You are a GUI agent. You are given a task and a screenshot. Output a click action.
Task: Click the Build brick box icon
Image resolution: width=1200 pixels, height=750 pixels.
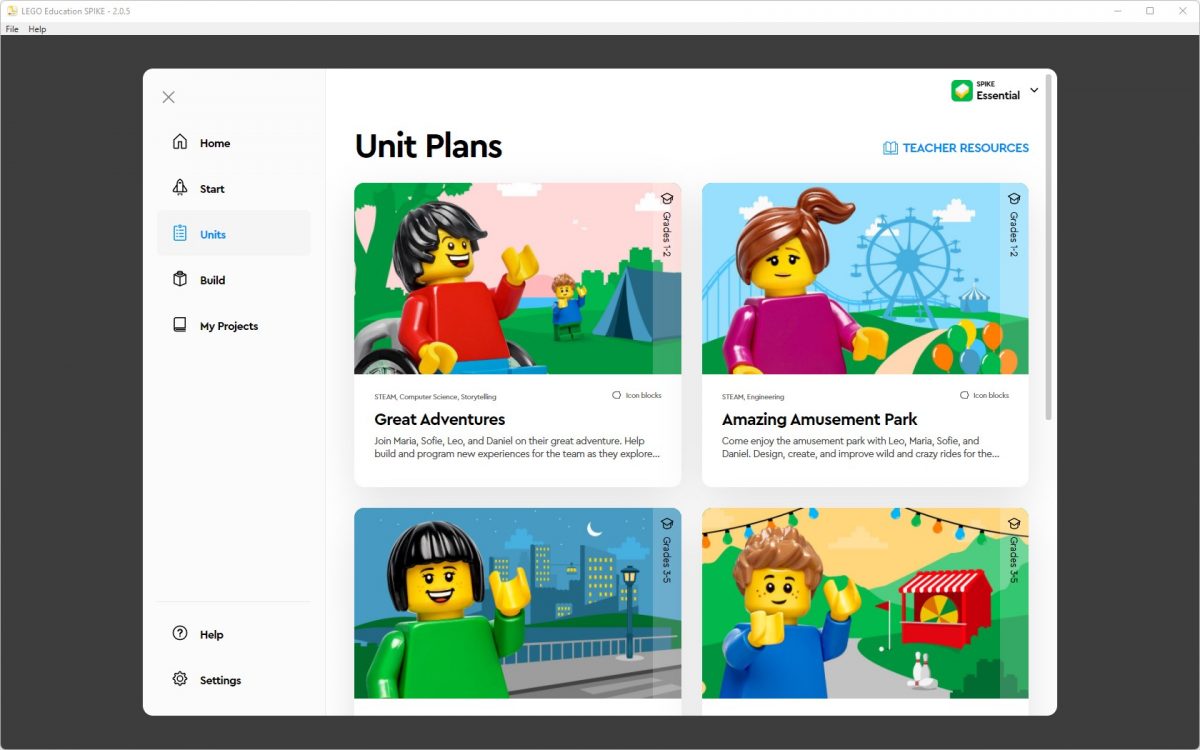pyautogui.click(x=180, y=280)
